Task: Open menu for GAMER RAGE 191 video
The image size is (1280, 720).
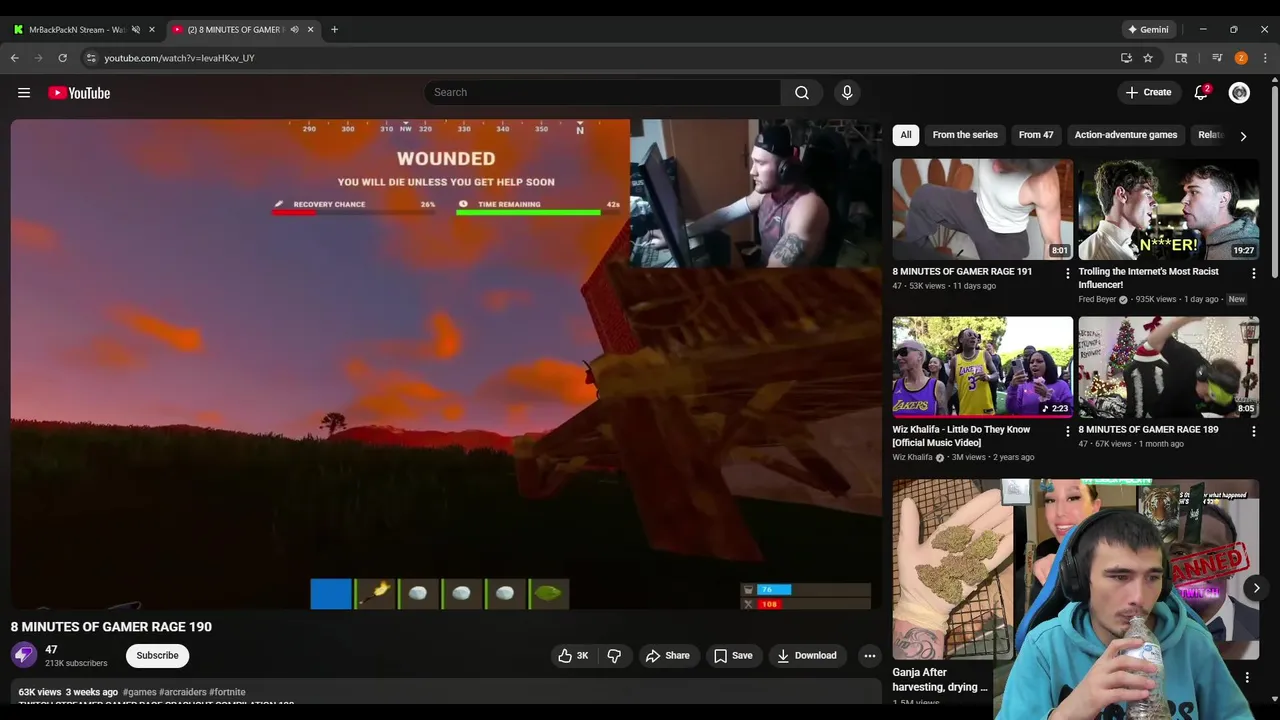Action: coord(1067,273)
